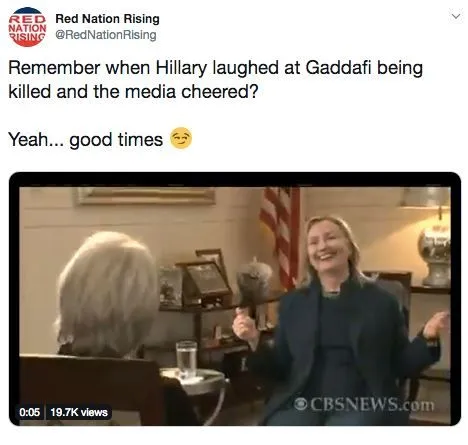Click the smirking face emoji
The image size is (468, 445).
tap(181, 138)
